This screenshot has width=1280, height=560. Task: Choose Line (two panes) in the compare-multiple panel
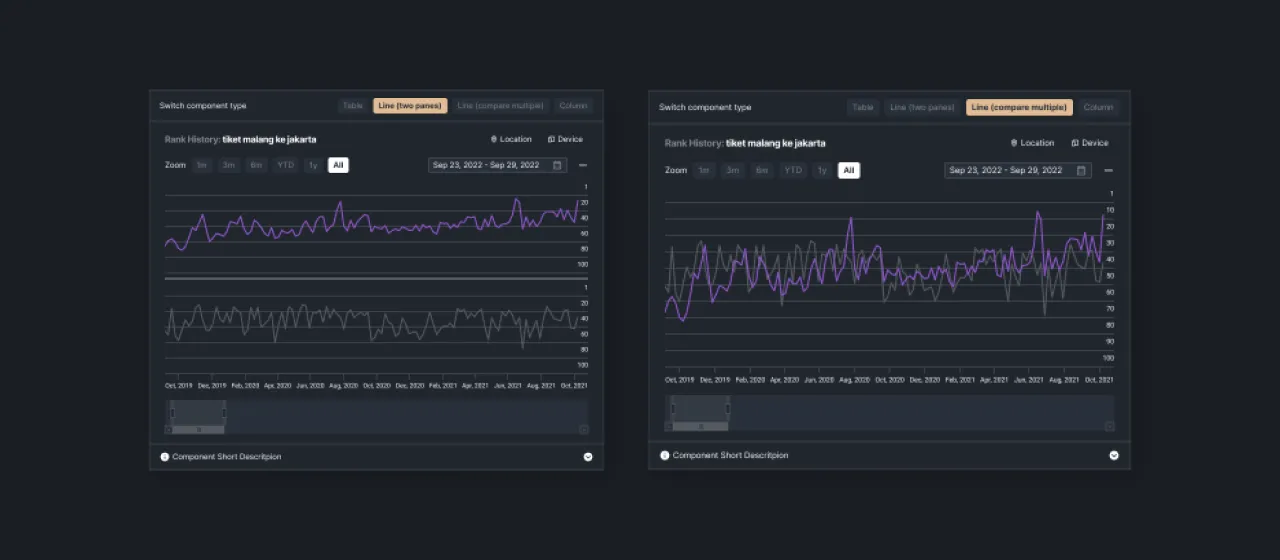point(922,107)
